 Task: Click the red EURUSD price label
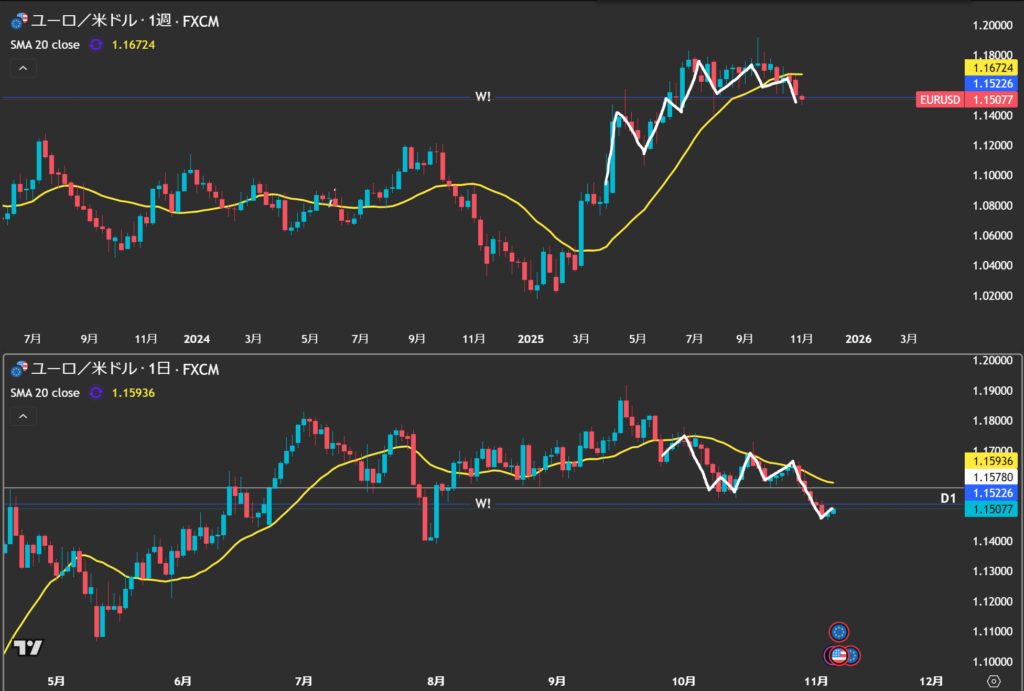[x=939, y=99]
